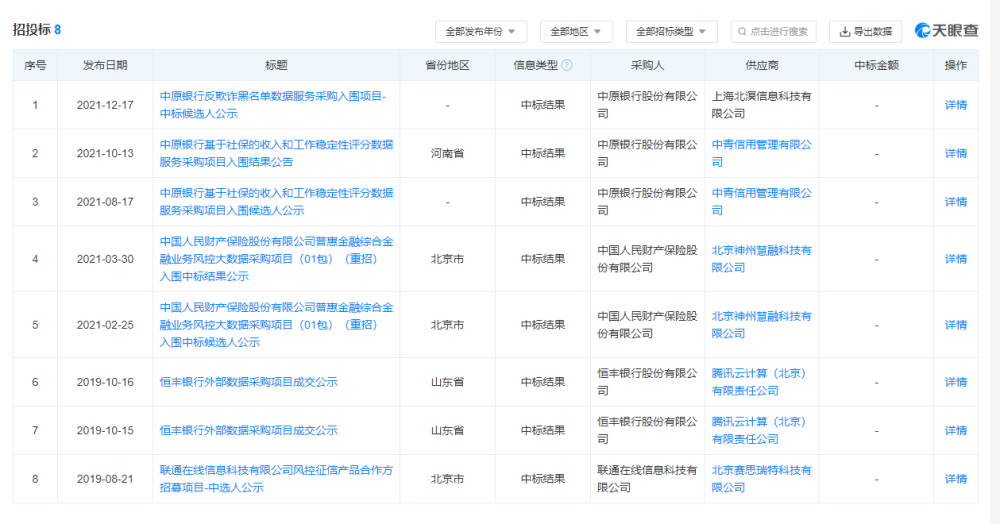
Task: Click the download icon on 导出数据
Action: [x=844, y=31]
